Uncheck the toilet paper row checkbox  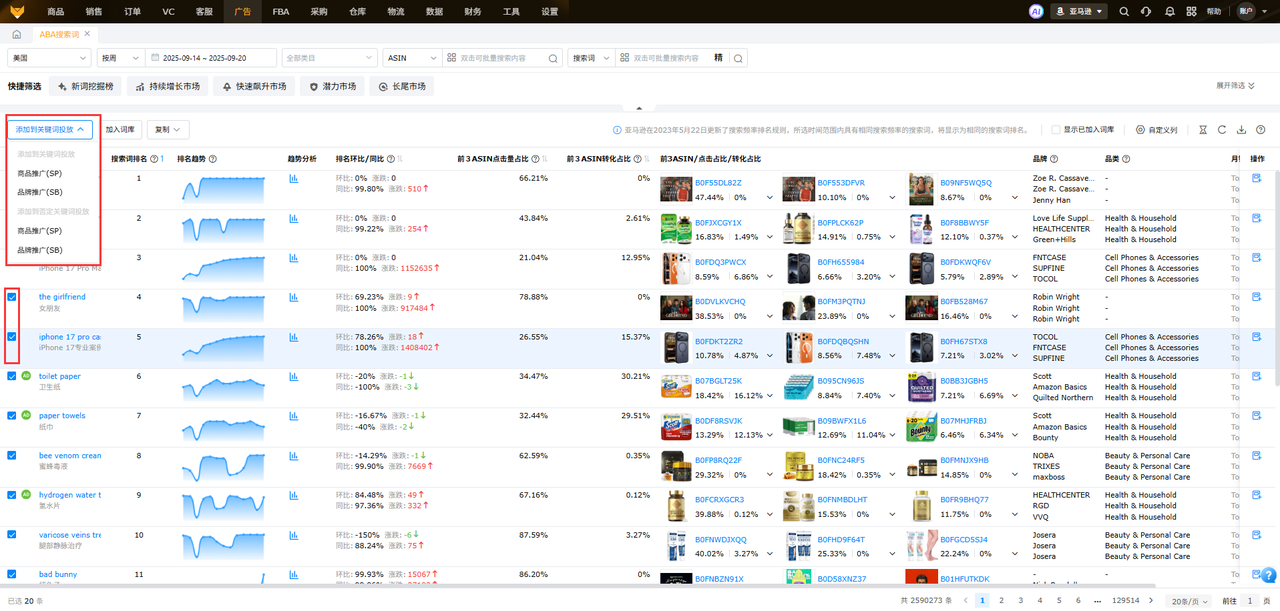pyautogui.click(x=12, y=376)
